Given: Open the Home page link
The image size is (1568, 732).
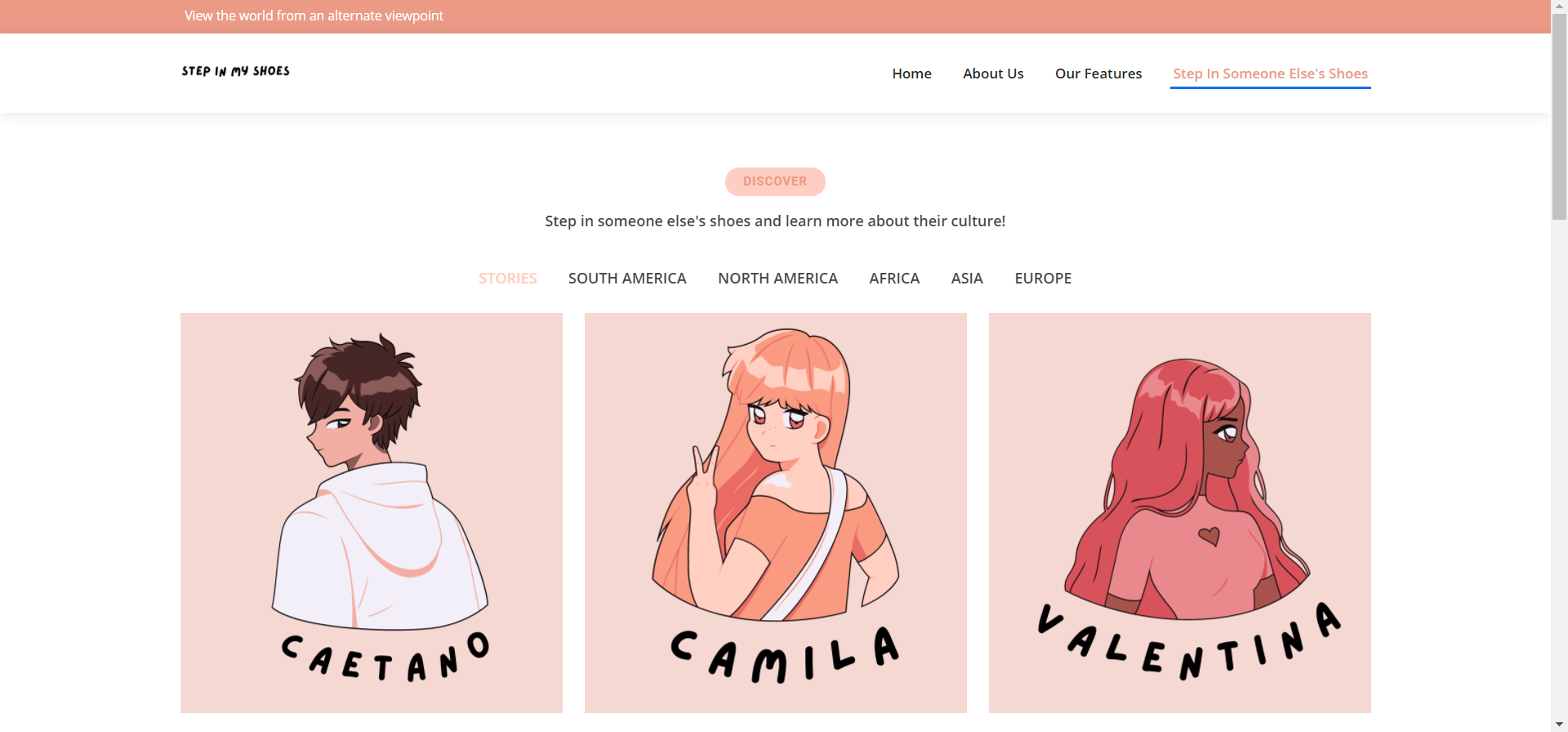Looking at the screenshot, I should point(911,74).
